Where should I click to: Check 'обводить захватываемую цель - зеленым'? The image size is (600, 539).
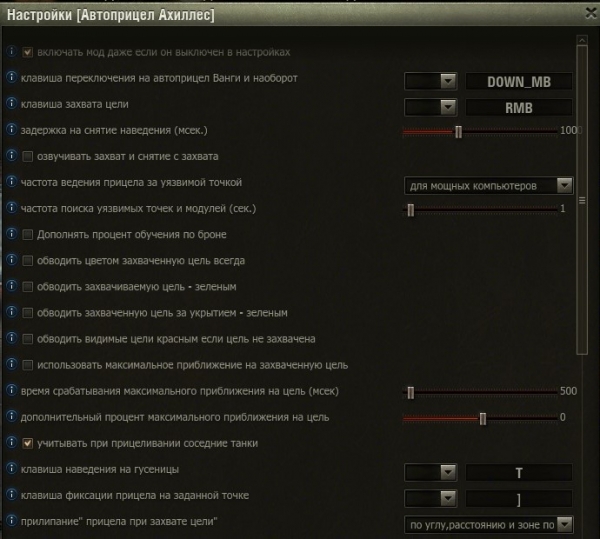coord(28,287)
